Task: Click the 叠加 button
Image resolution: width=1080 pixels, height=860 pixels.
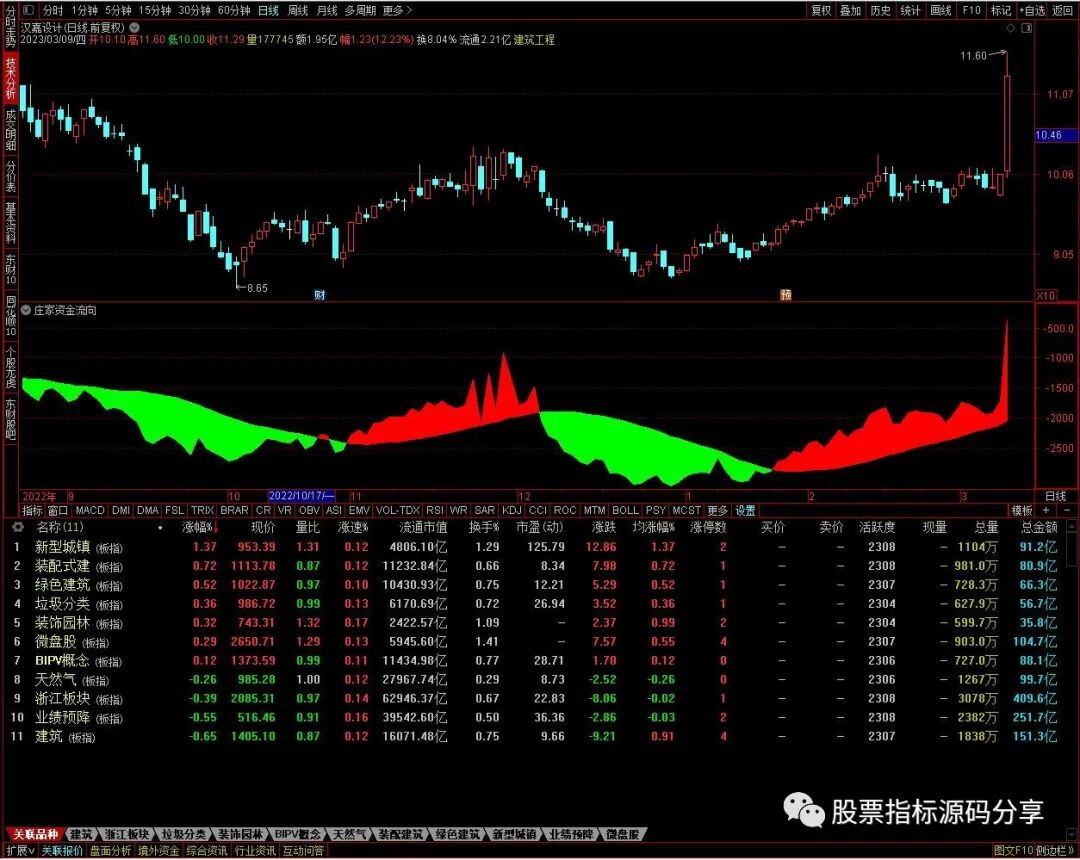Action: [851, 10]
